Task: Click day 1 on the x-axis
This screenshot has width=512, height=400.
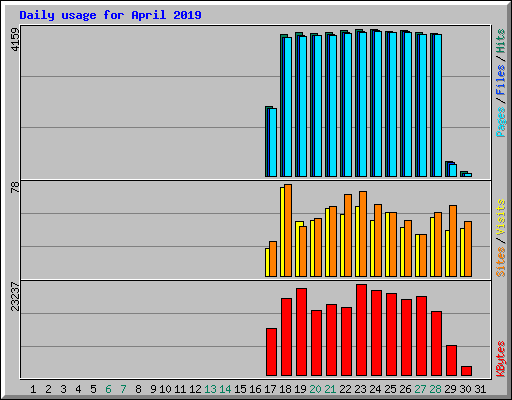Action: coord(33,389)
